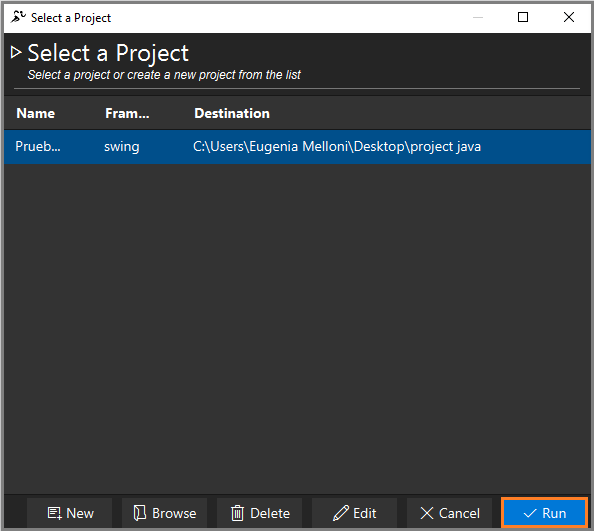The width and height of the screenshot is (594, 531).
Task: Click the Cancel X icon
Action: [x=427, y=514]
